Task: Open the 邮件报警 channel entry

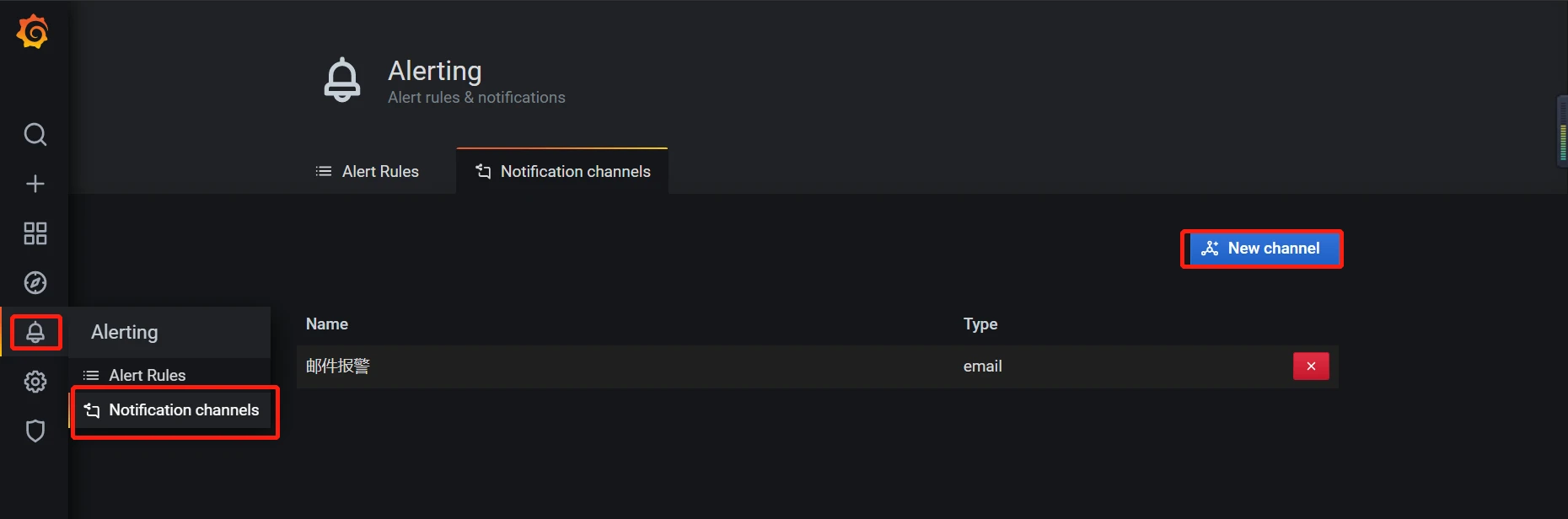Action: (338, 367)
